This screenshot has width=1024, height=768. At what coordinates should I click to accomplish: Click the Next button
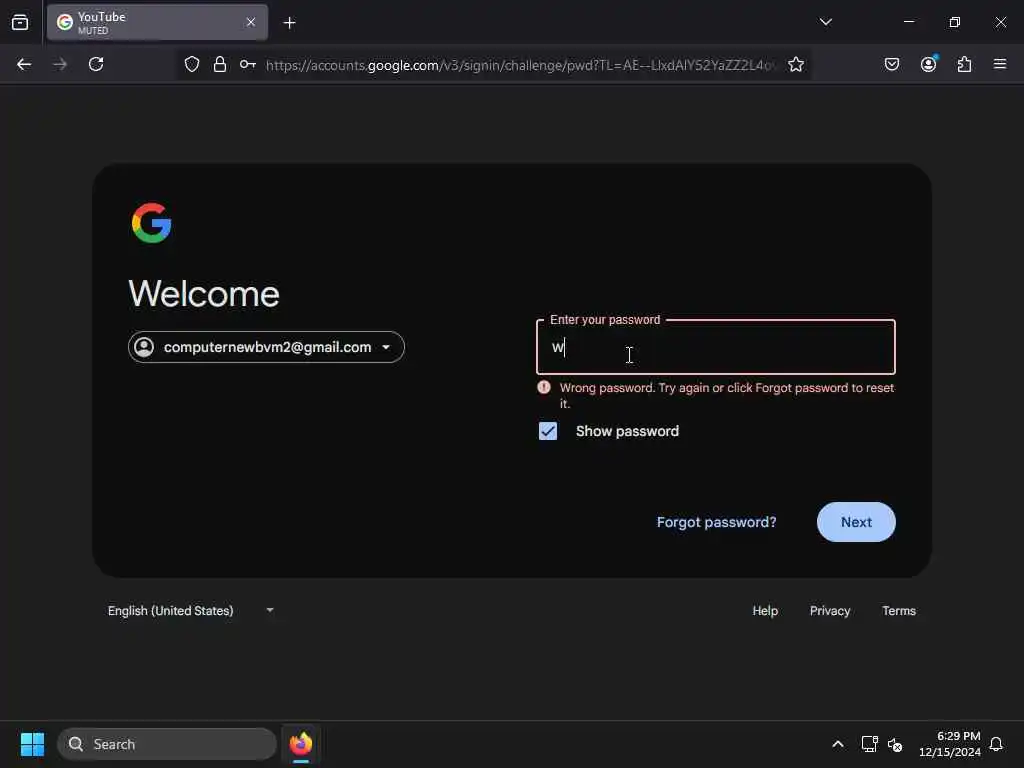coord(856,522)
